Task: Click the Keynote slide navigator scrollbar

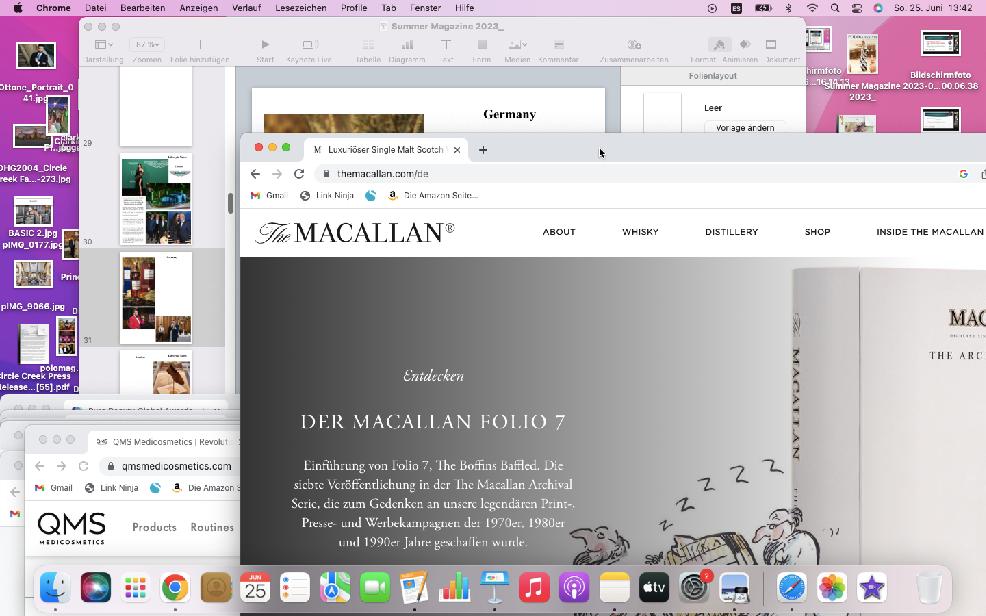Action: [x=230, y=202]
